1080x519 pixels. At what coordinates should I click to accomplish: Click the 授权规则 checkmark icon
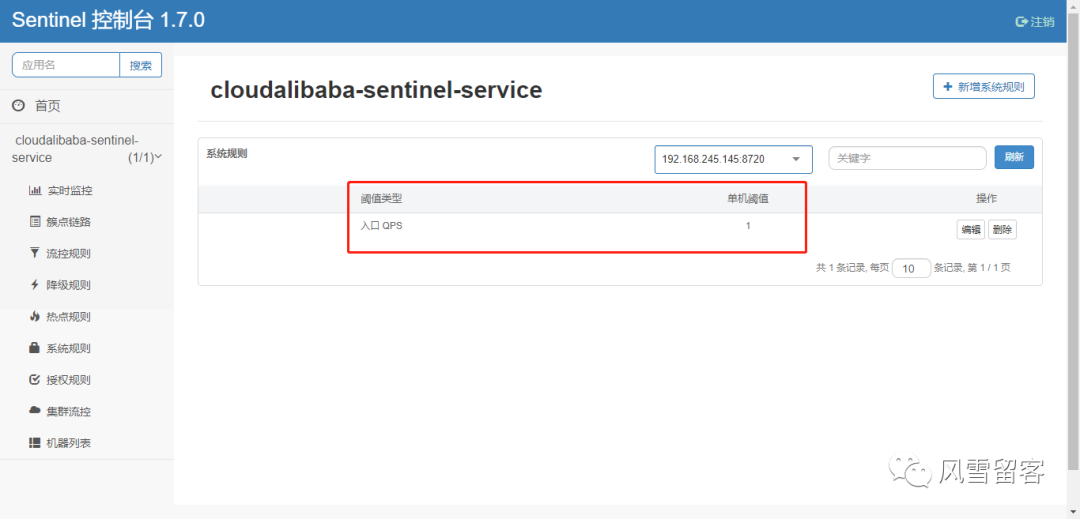pos(35,380)
